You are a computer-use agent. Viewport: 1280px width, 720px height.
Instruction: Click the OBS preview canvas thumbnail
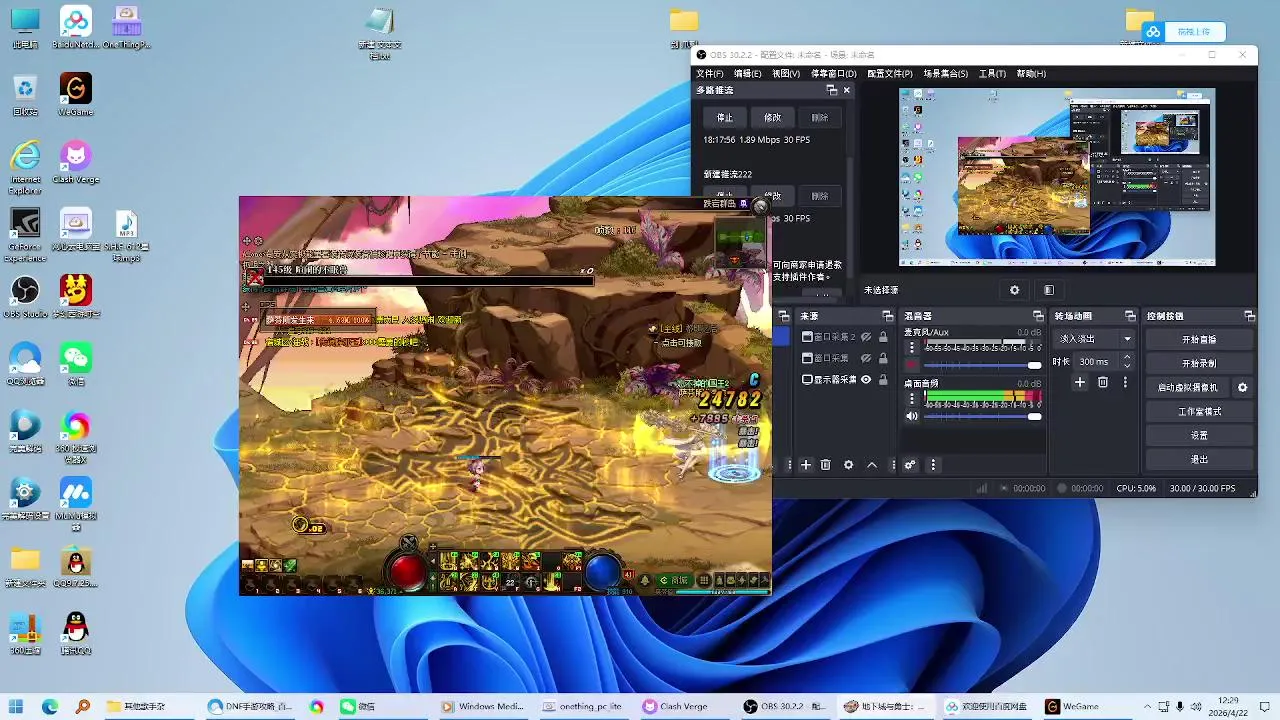[x=1057, y=177]
